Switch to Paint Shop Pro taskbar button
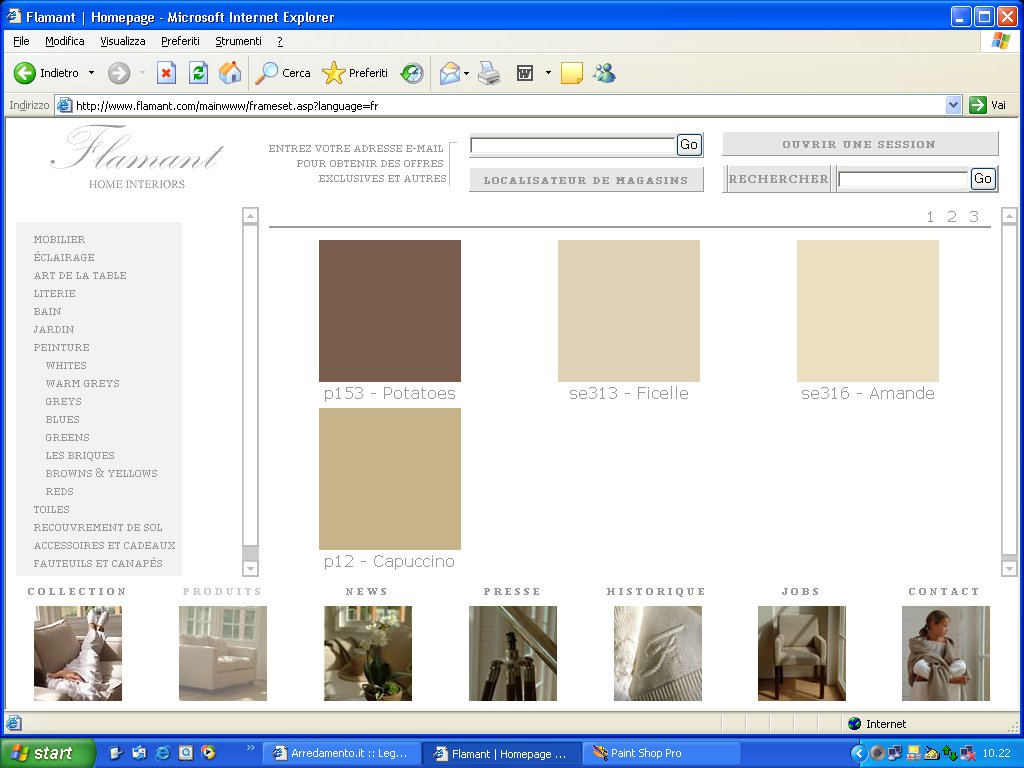 [664, 753]
